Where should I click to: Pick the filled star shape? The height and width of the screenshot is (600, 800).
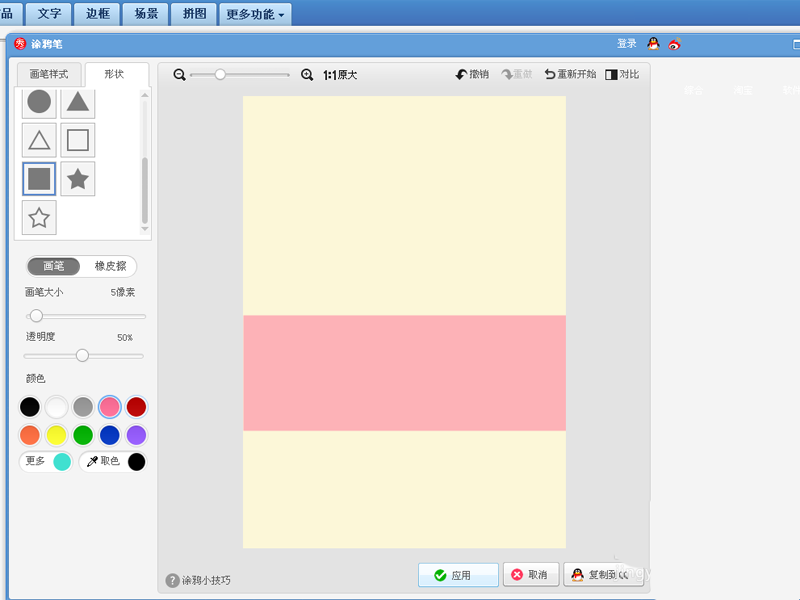coord(78,179)
